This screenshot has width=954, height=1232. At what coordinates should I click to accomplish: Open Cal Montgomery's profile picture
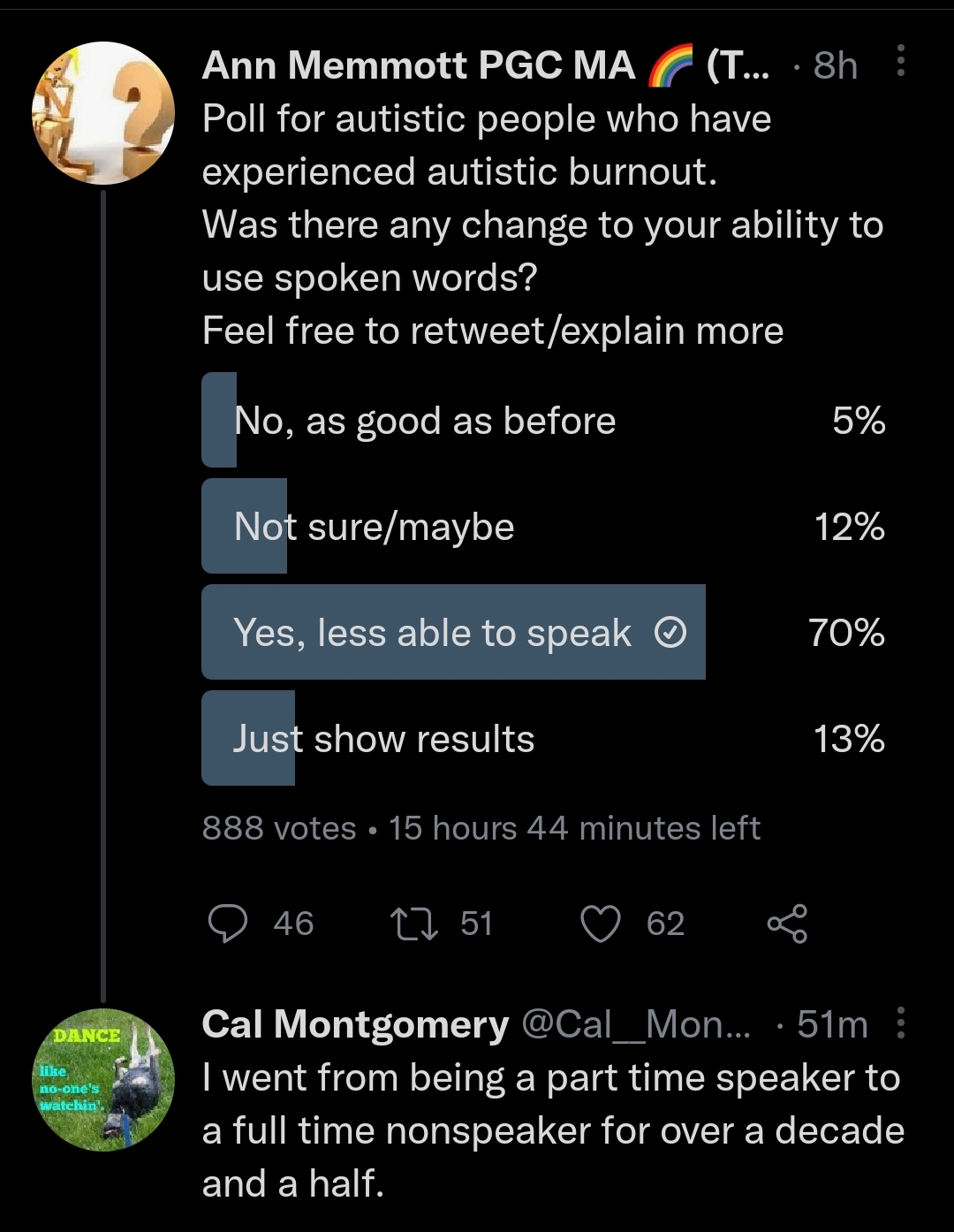point(103,1079)
